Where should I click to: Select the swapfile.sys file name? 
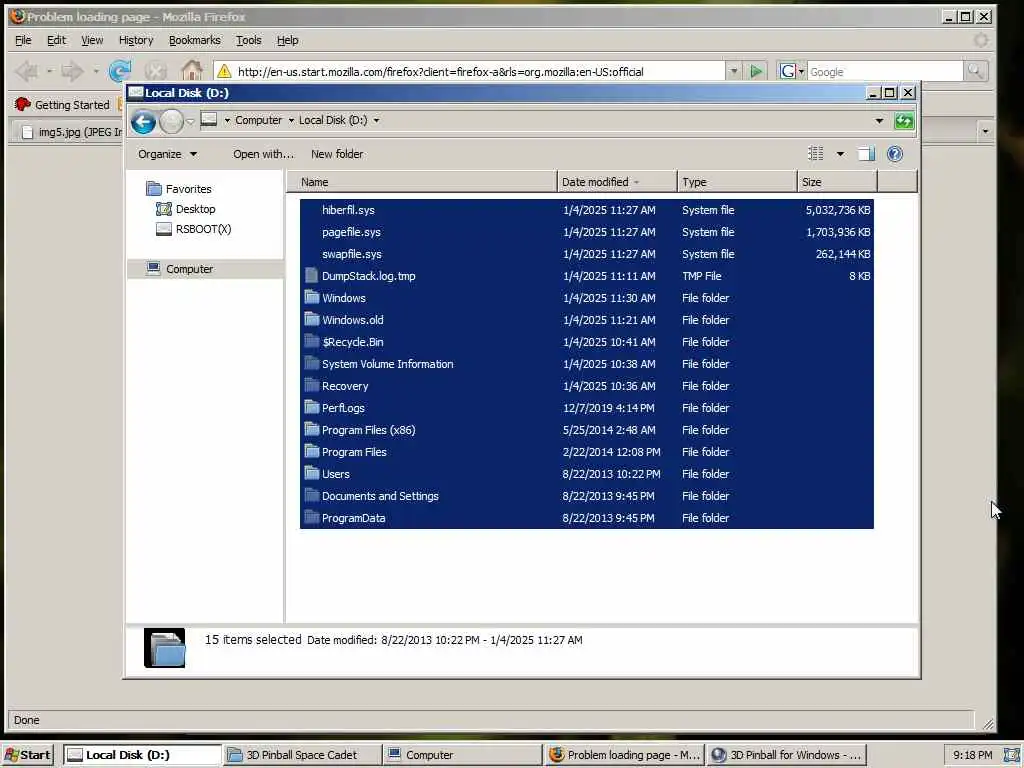pos(351,254)
